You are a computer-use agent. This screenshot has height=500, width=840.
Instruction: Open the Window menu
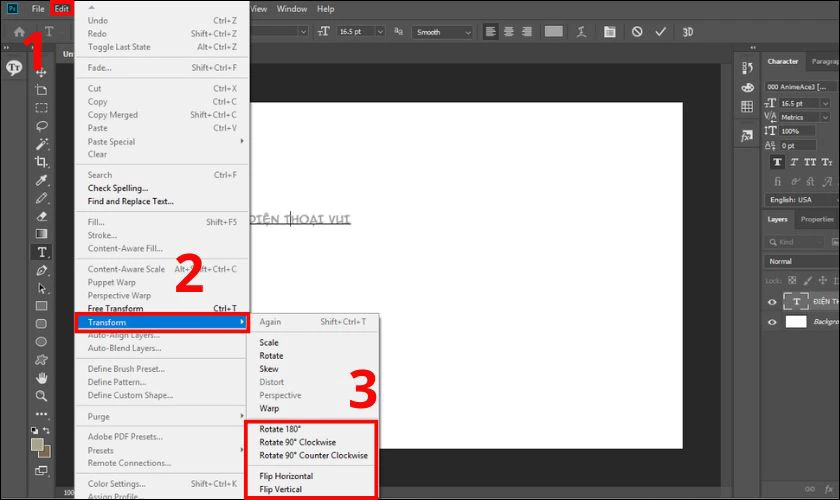pos(291,9)
